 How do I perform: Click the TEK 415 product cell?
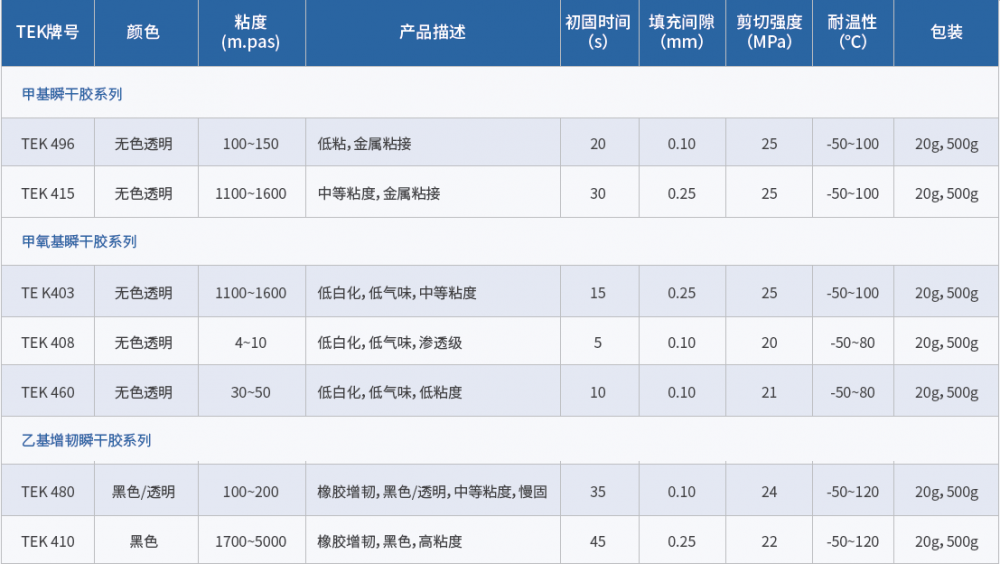(x=48, y=193)
